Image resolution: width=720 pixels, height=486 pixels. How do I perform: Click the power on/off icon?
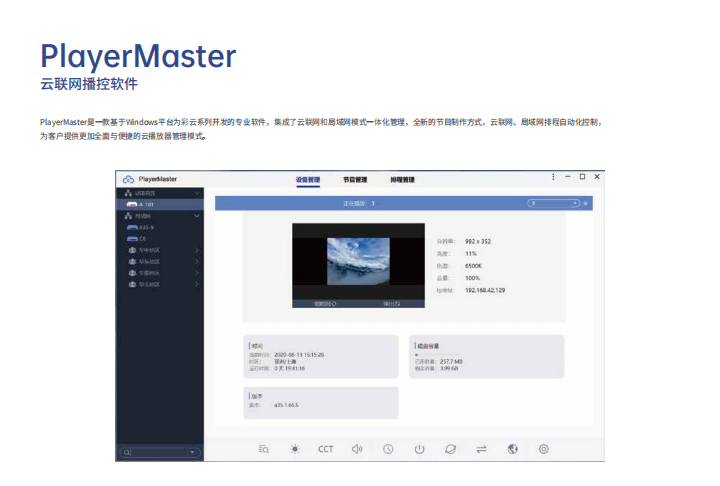coord(419,449)
